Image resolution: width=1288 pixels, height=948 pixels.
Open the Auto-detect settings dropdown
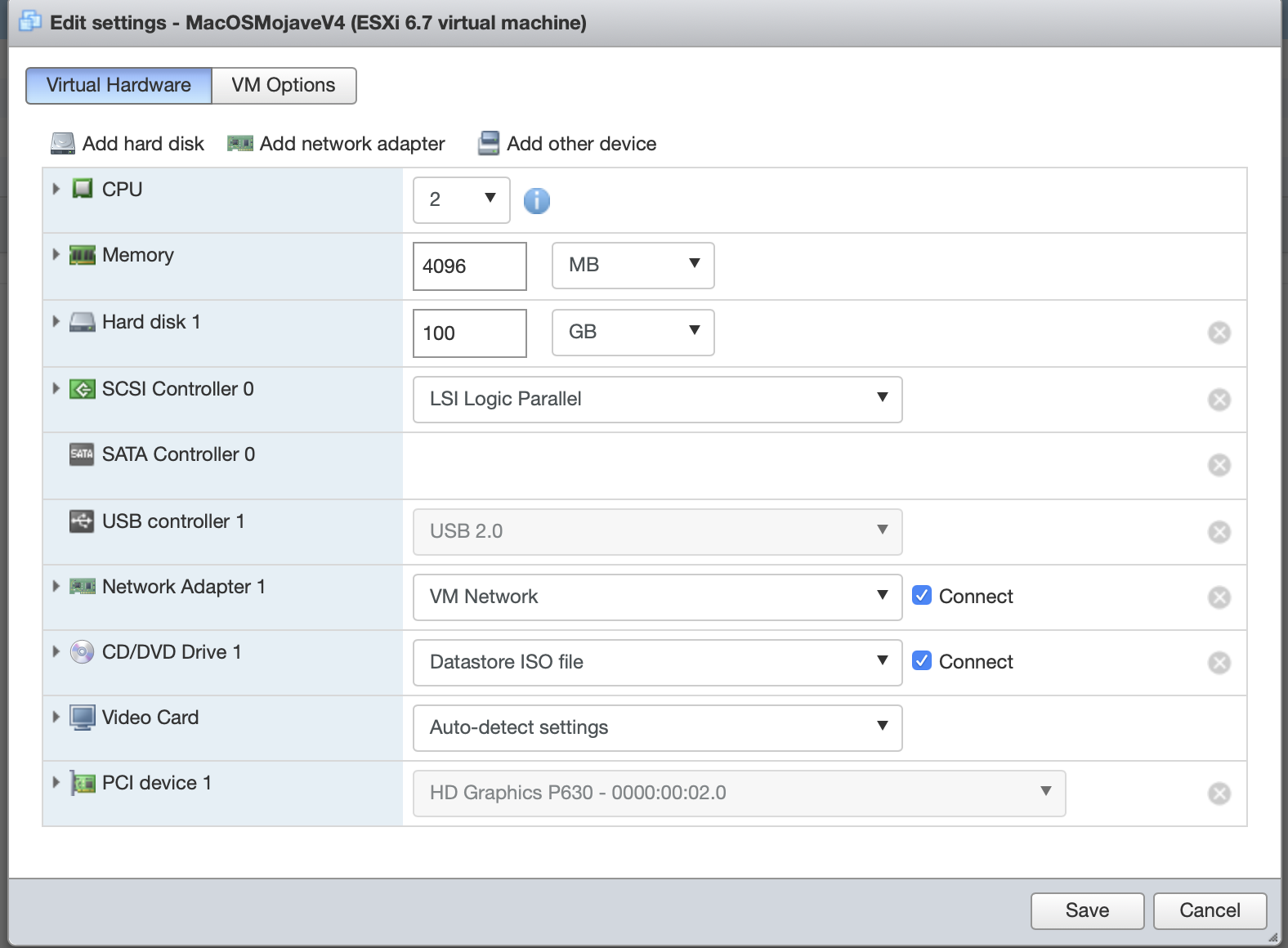(658, 728)
